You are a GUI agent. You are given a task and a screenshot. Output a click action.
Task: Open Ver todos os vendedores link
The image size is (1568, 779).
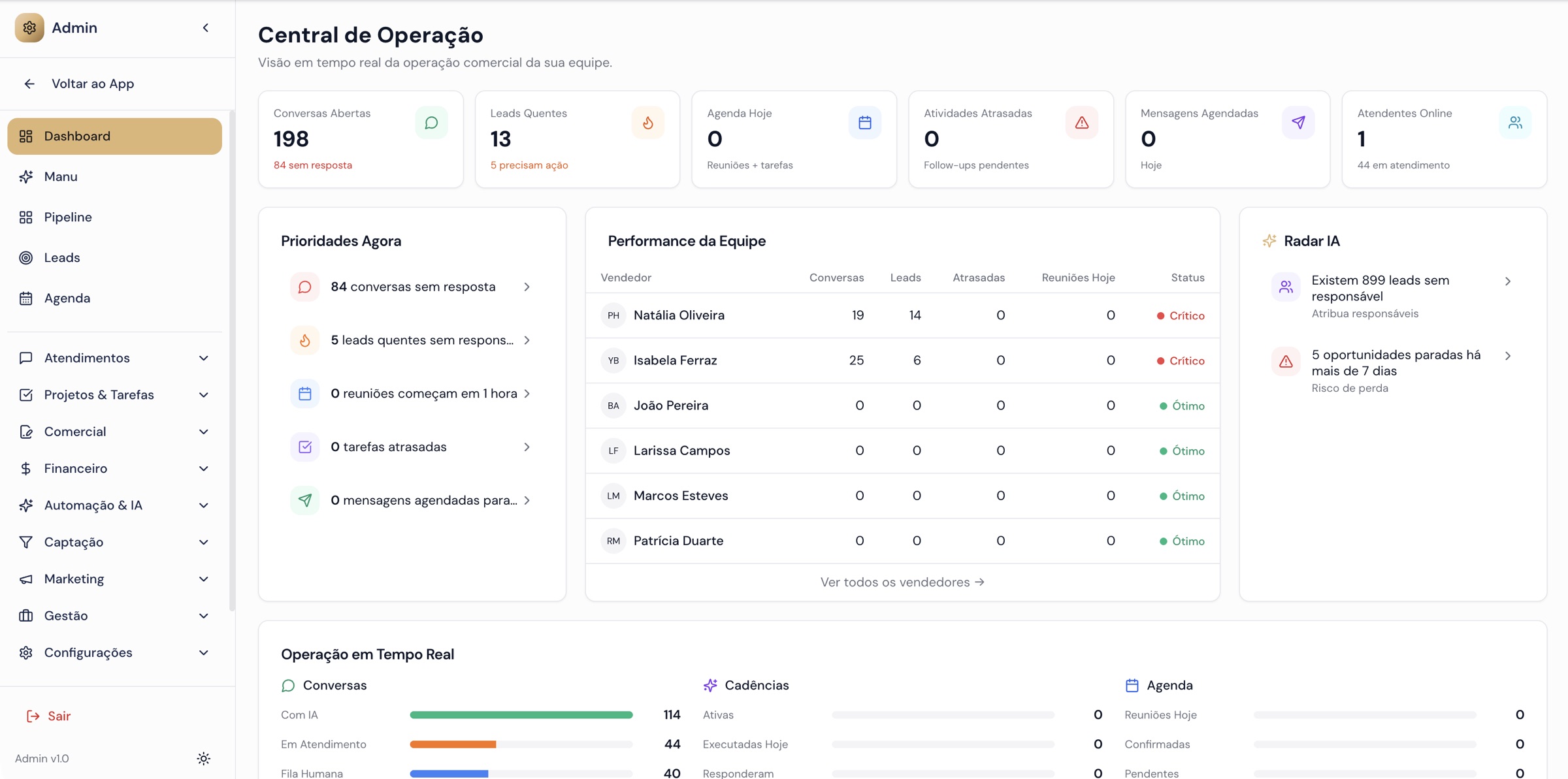coord(902,582)
